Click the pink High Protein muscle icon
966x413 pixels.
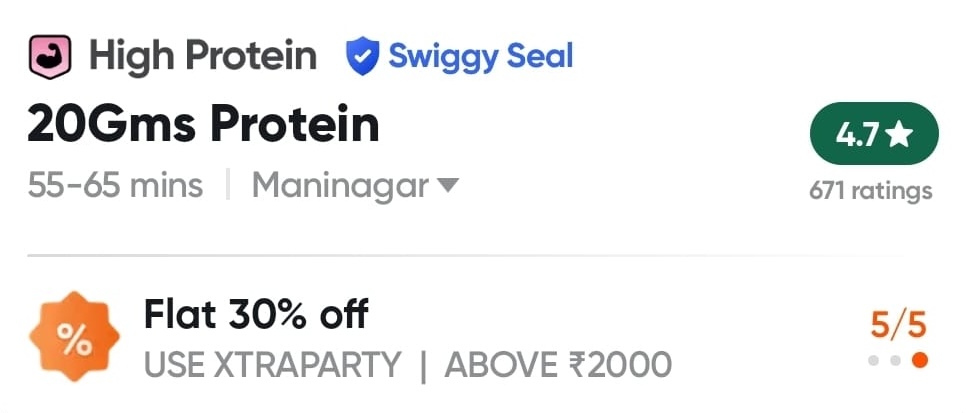pos(49,56)
